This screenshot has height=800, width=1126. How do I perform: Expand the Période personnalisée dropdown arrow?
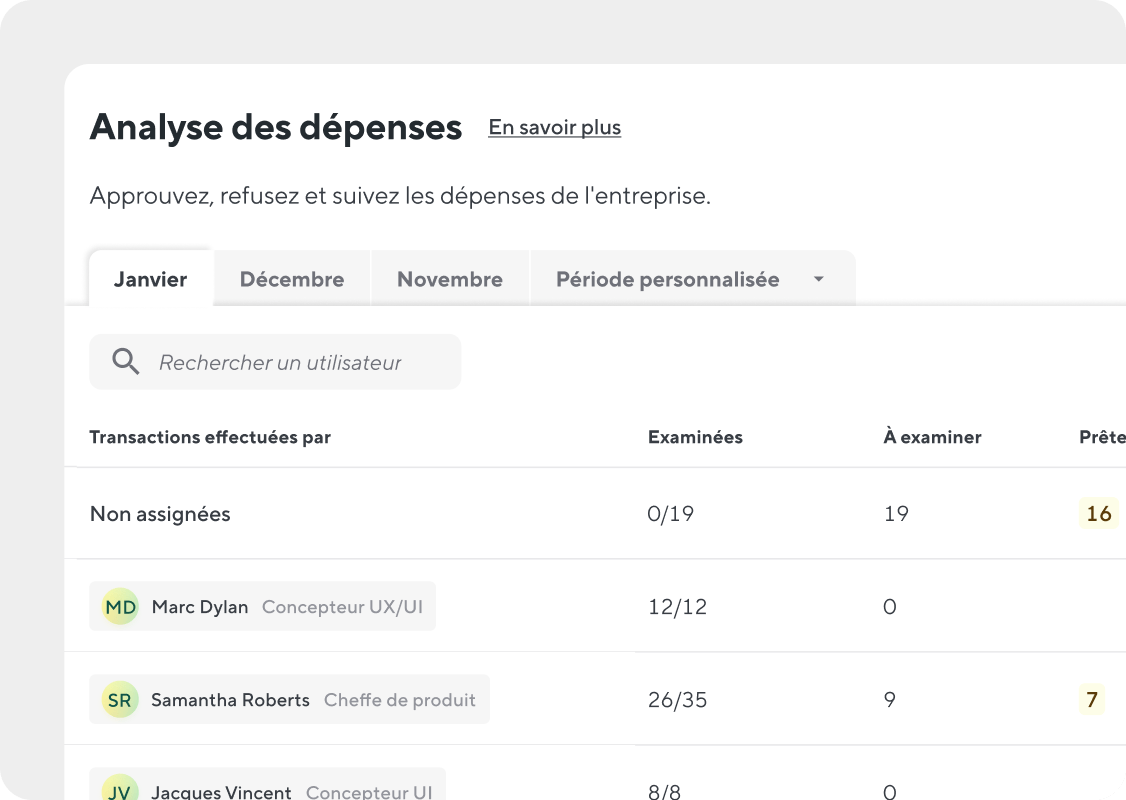click(819, 279)
